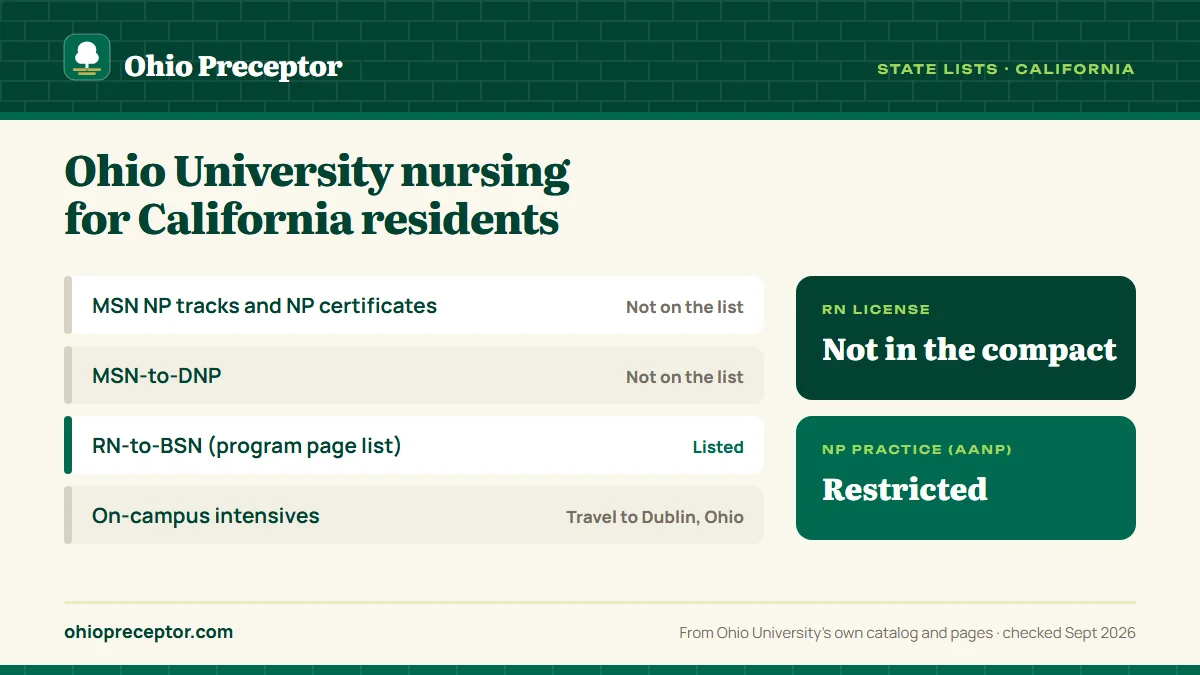The height and width of the screenshot is (675, 1200).
Task: Click the NP Practice (AANP) label
Action: click(917, 450)
